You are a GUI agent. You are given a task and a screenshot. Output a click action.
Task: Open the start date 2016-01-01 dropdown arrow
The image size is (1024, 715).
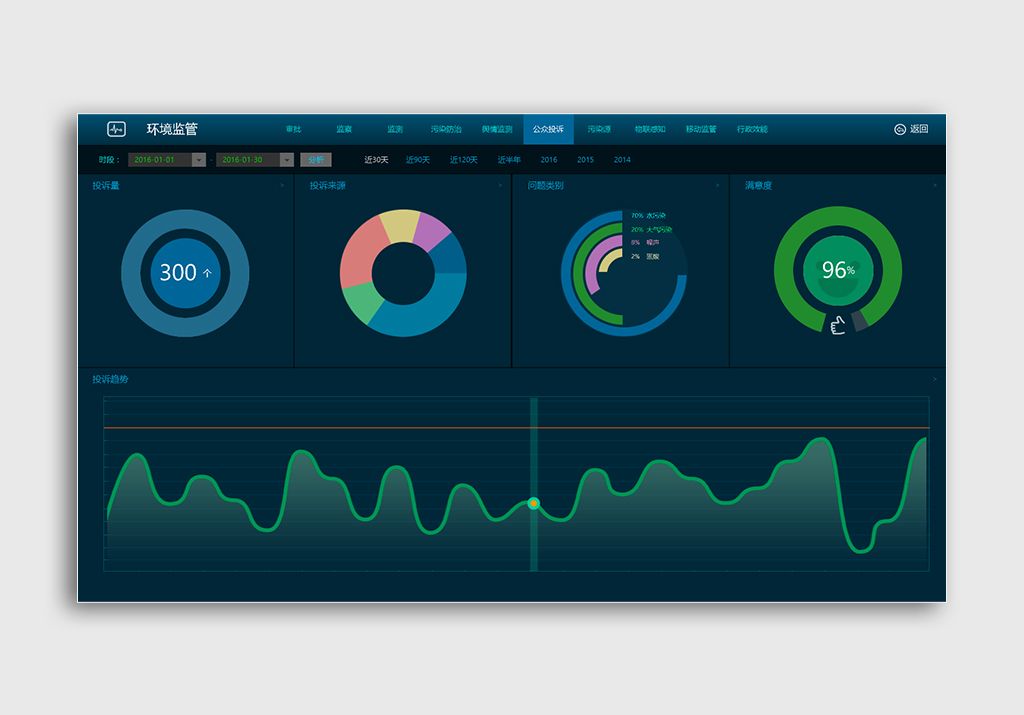tap(199, 160)
